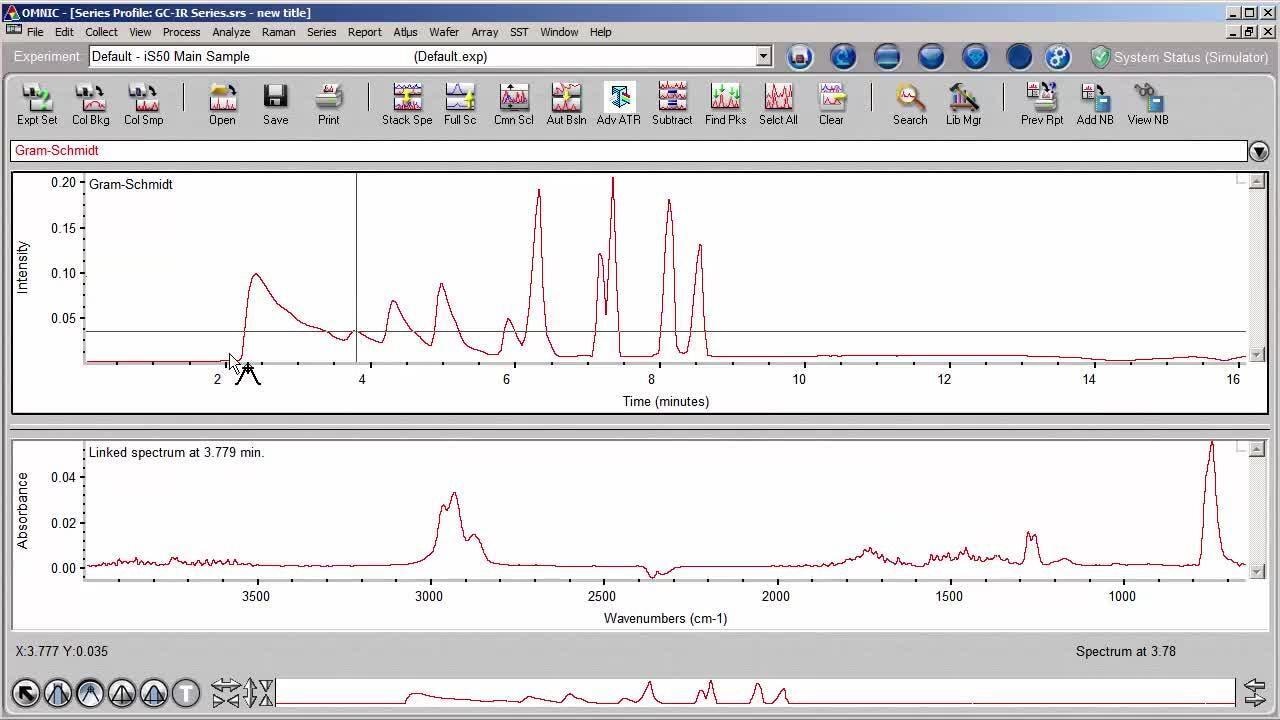Run Find Pks peak finder
This screenshot has width=1280, height=720.
pyautogui.click(x=725, y=104)
